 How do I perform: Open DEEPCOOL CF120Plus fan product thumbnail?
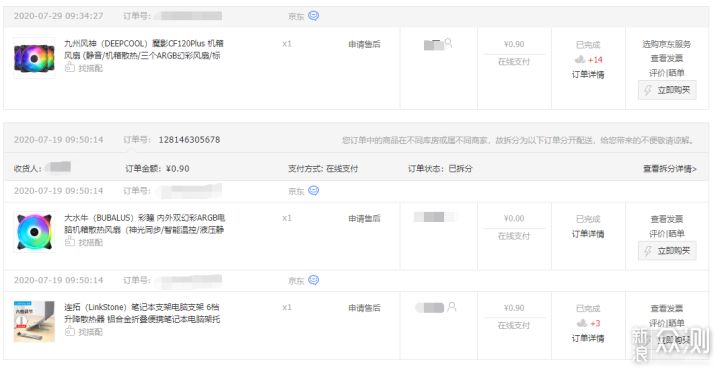[x=34, y=58]
